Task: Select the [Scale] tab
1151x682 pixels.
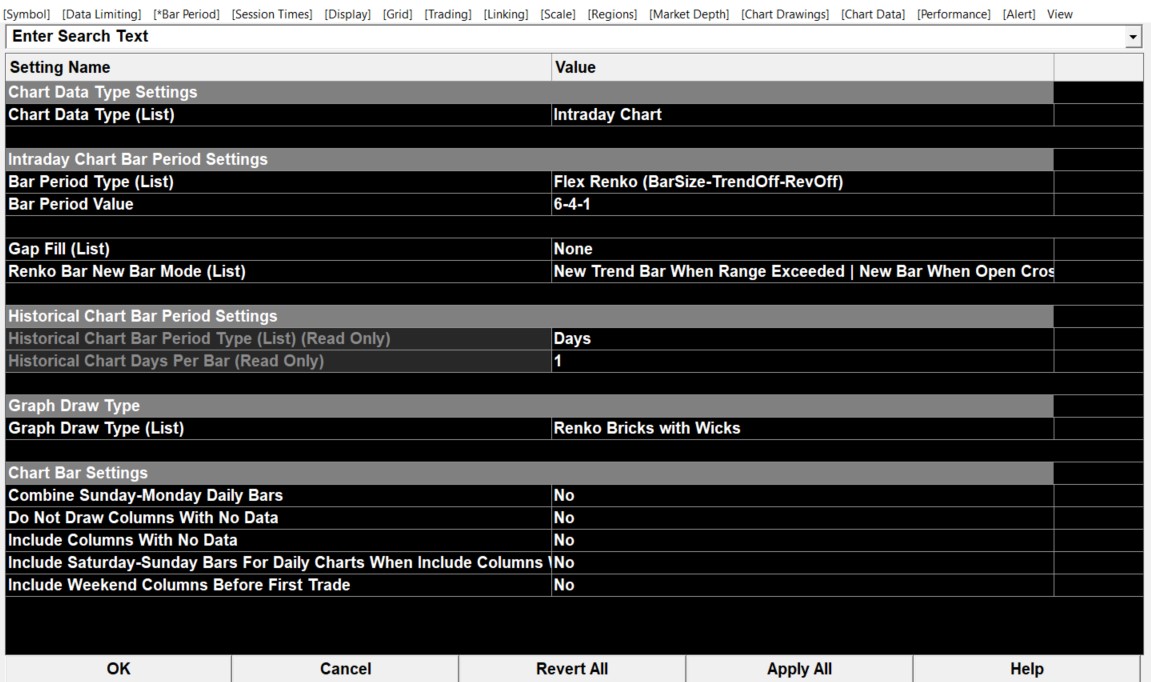Action: pos(558,14)
